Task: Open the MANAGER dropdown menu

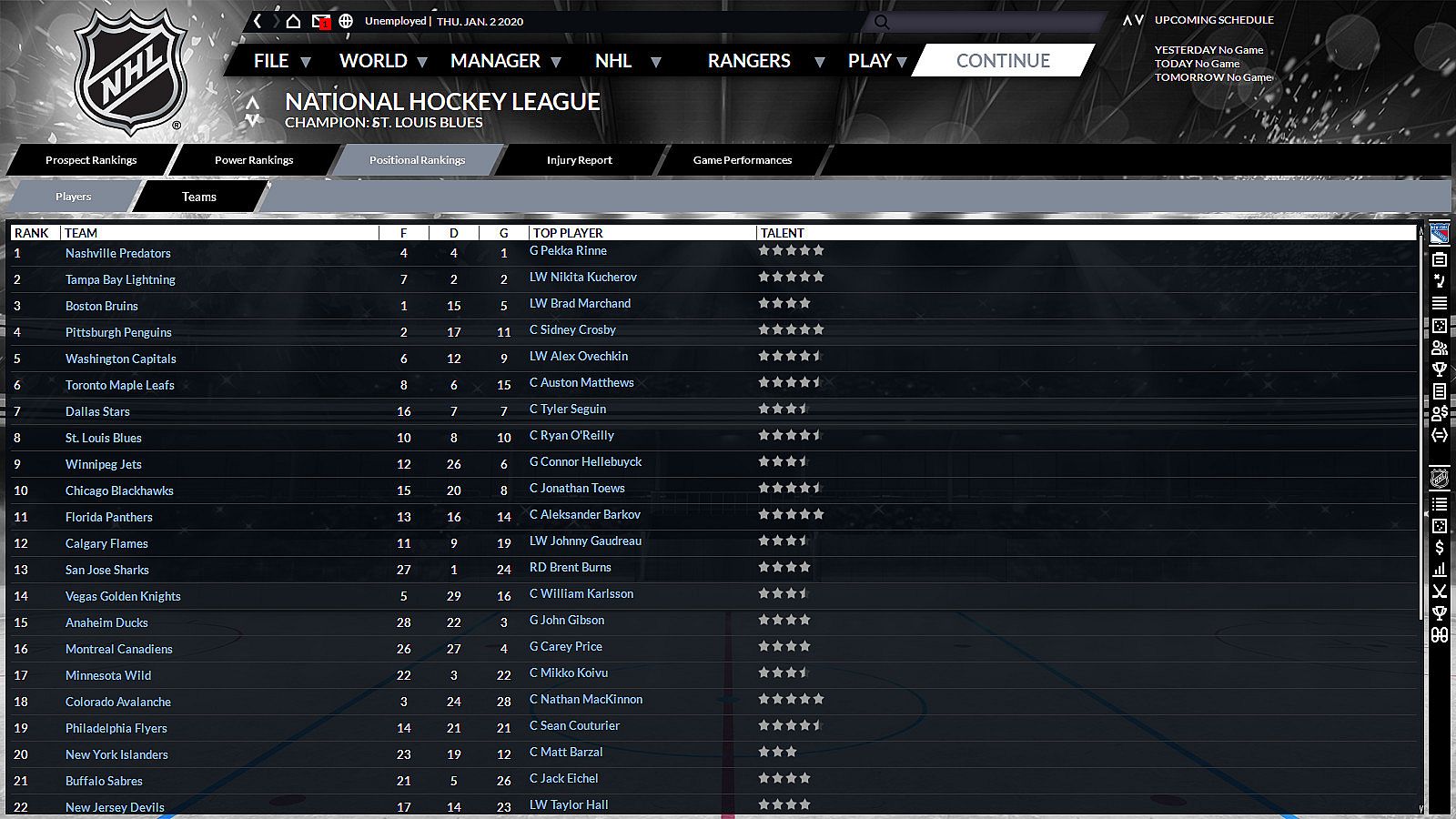Action: [x=506, y=61]
